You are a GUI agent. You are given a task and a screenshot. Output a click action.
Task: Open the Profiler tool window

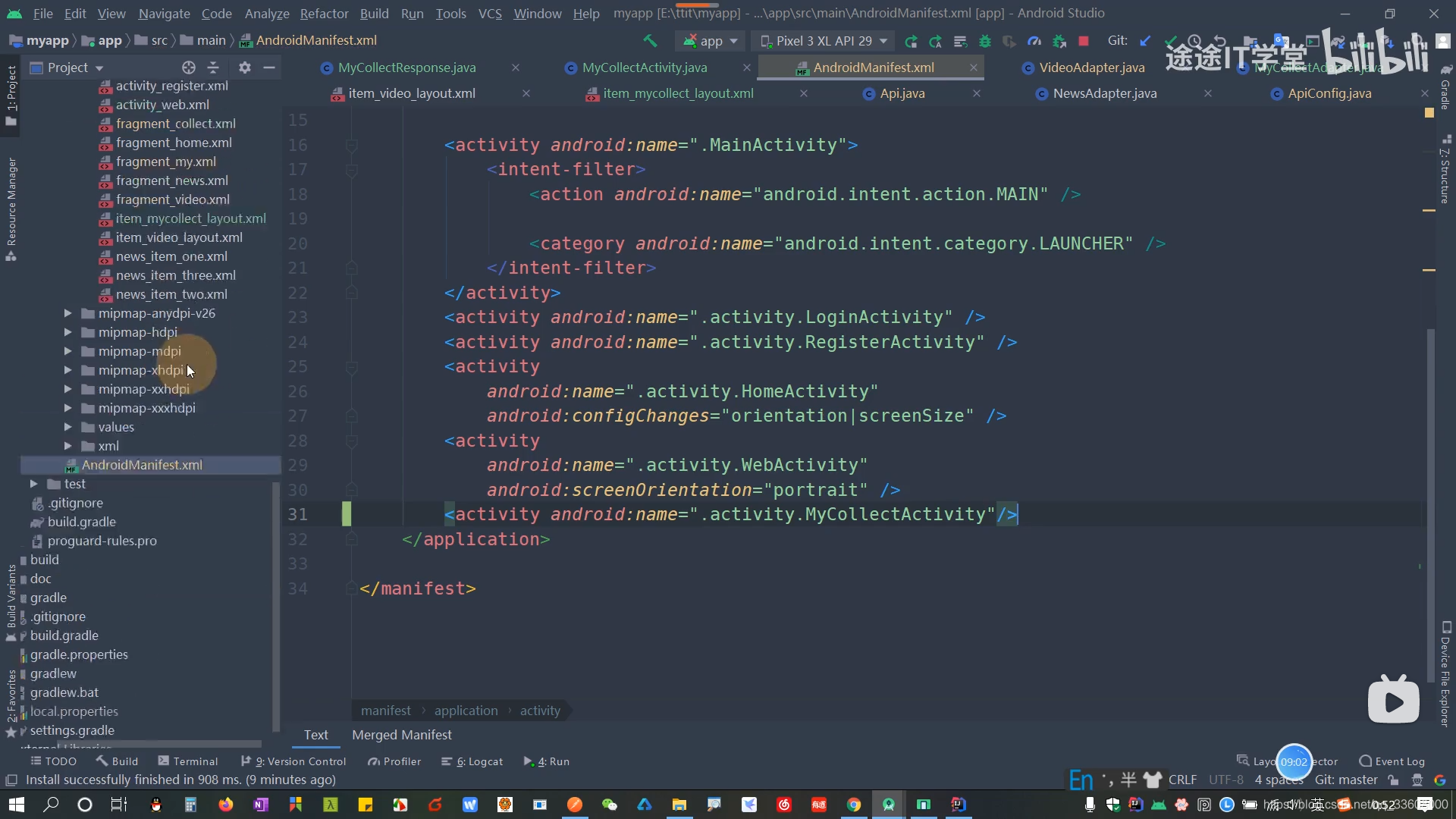394,761
